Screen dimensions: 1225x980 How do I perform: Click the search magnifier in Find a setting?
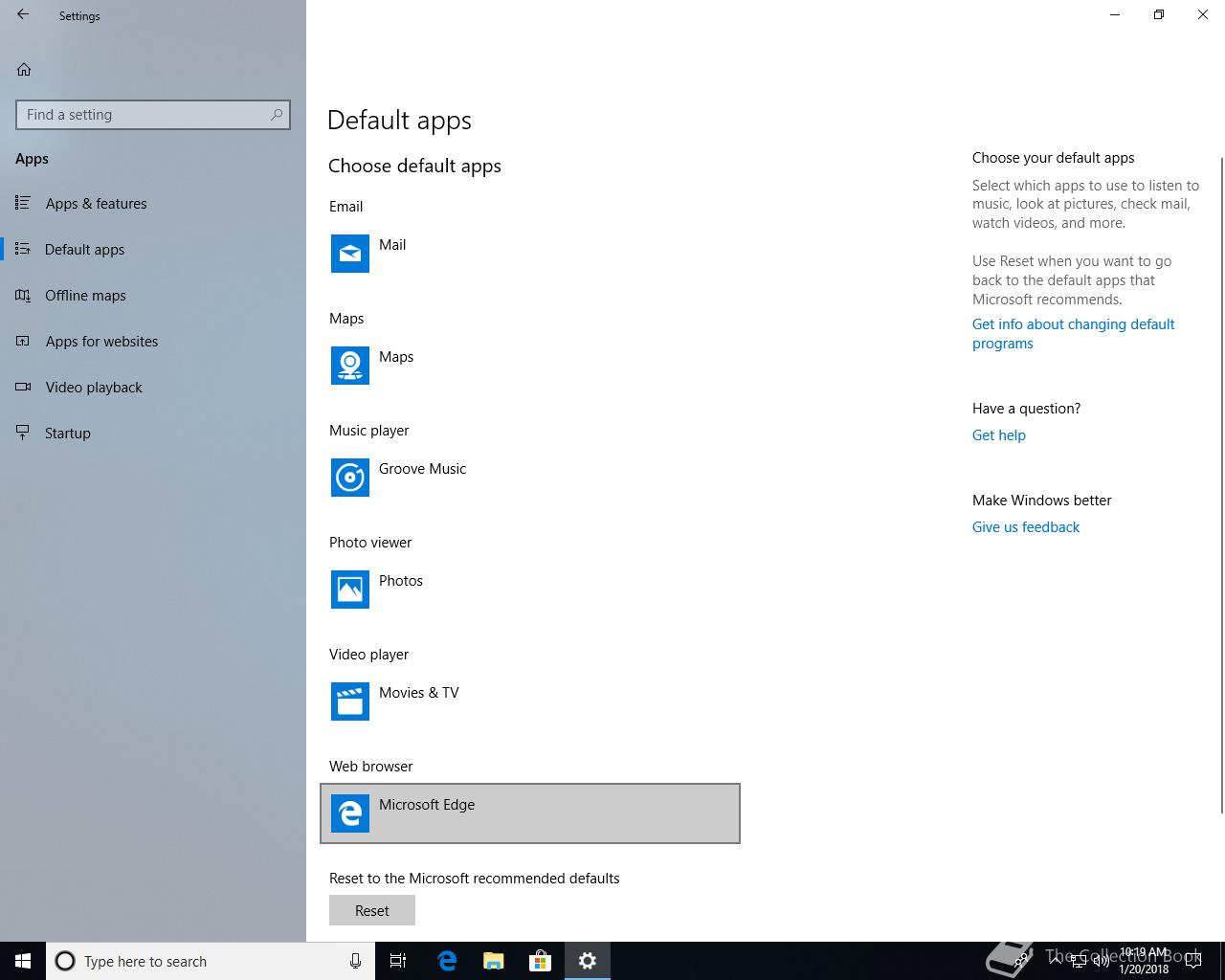277,115
